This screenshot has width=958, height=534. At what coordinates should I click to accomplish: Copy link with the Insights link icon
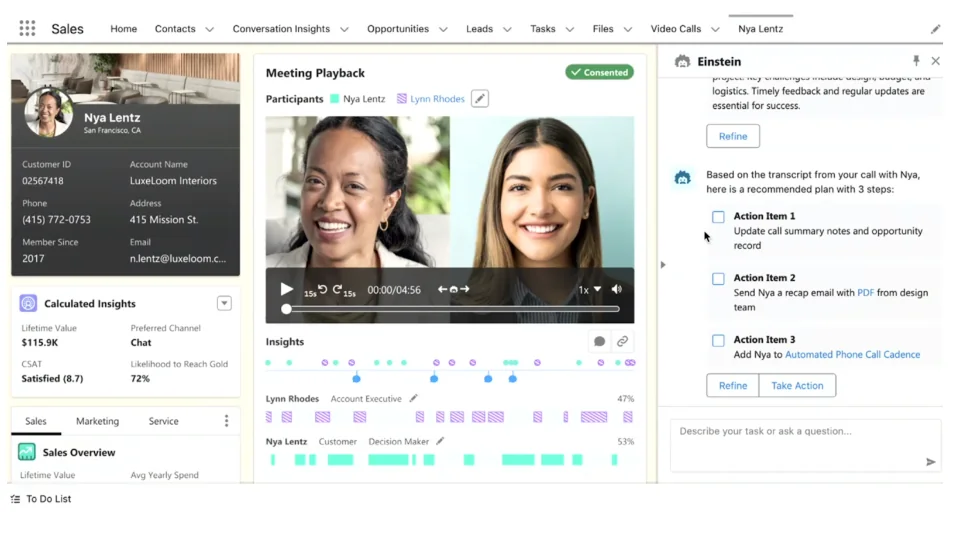pyautogui.click(x=622, y=342)
